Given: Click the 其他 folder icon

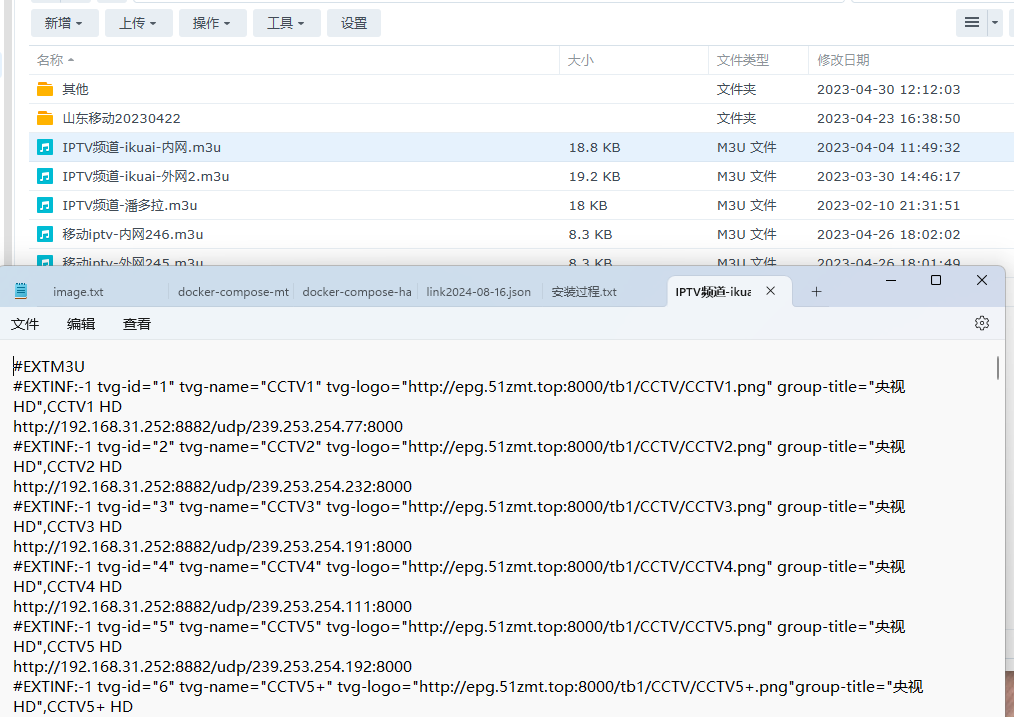Looking at the screenshot, I should click(45, 89).
